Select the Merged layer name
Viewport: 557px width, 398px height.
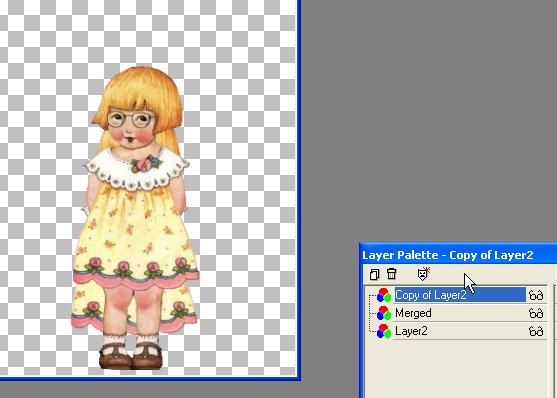pos(413,313)
